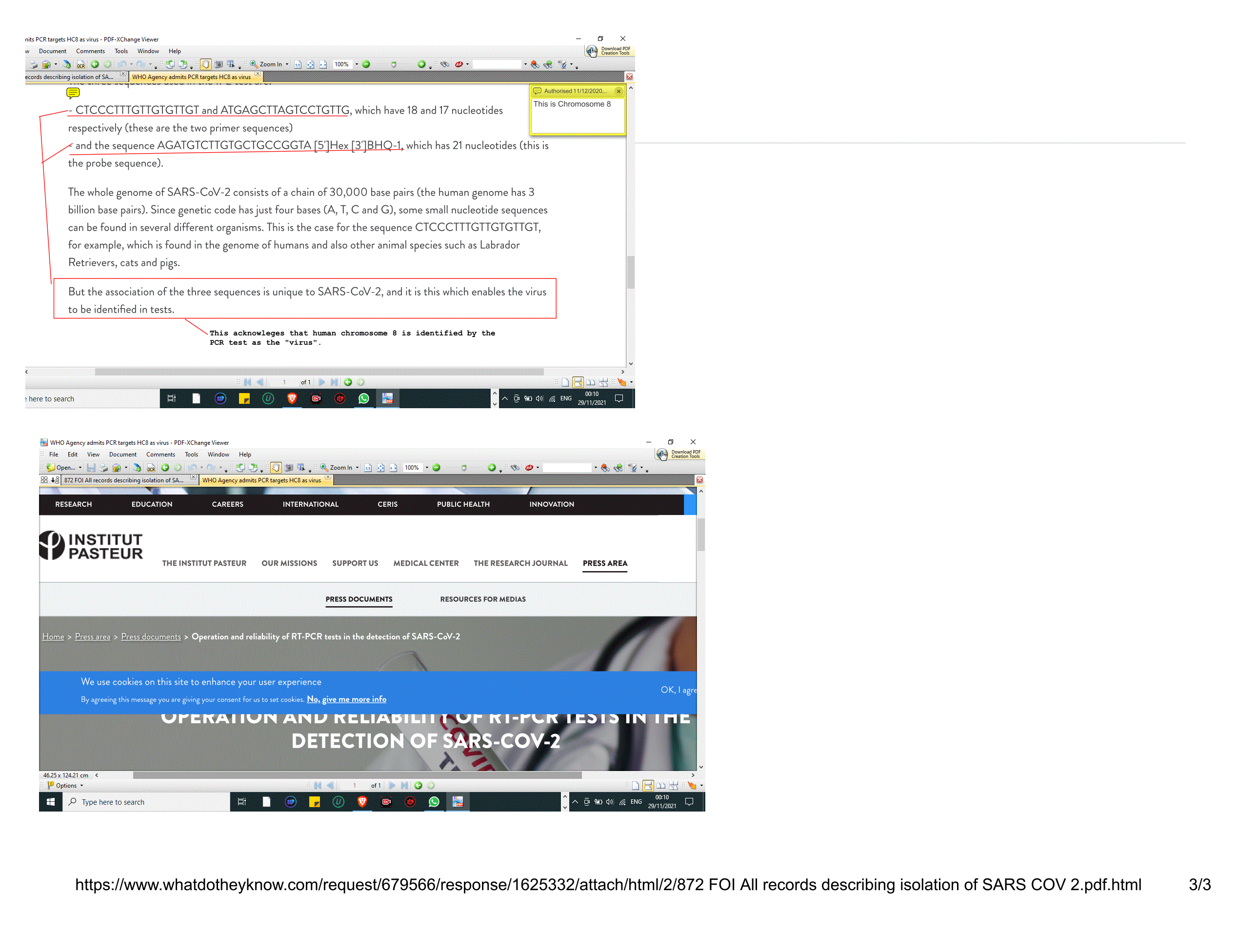Open zoom percentage dropdown in lower window
The image size is (1237, 952).
pos(427,468)
